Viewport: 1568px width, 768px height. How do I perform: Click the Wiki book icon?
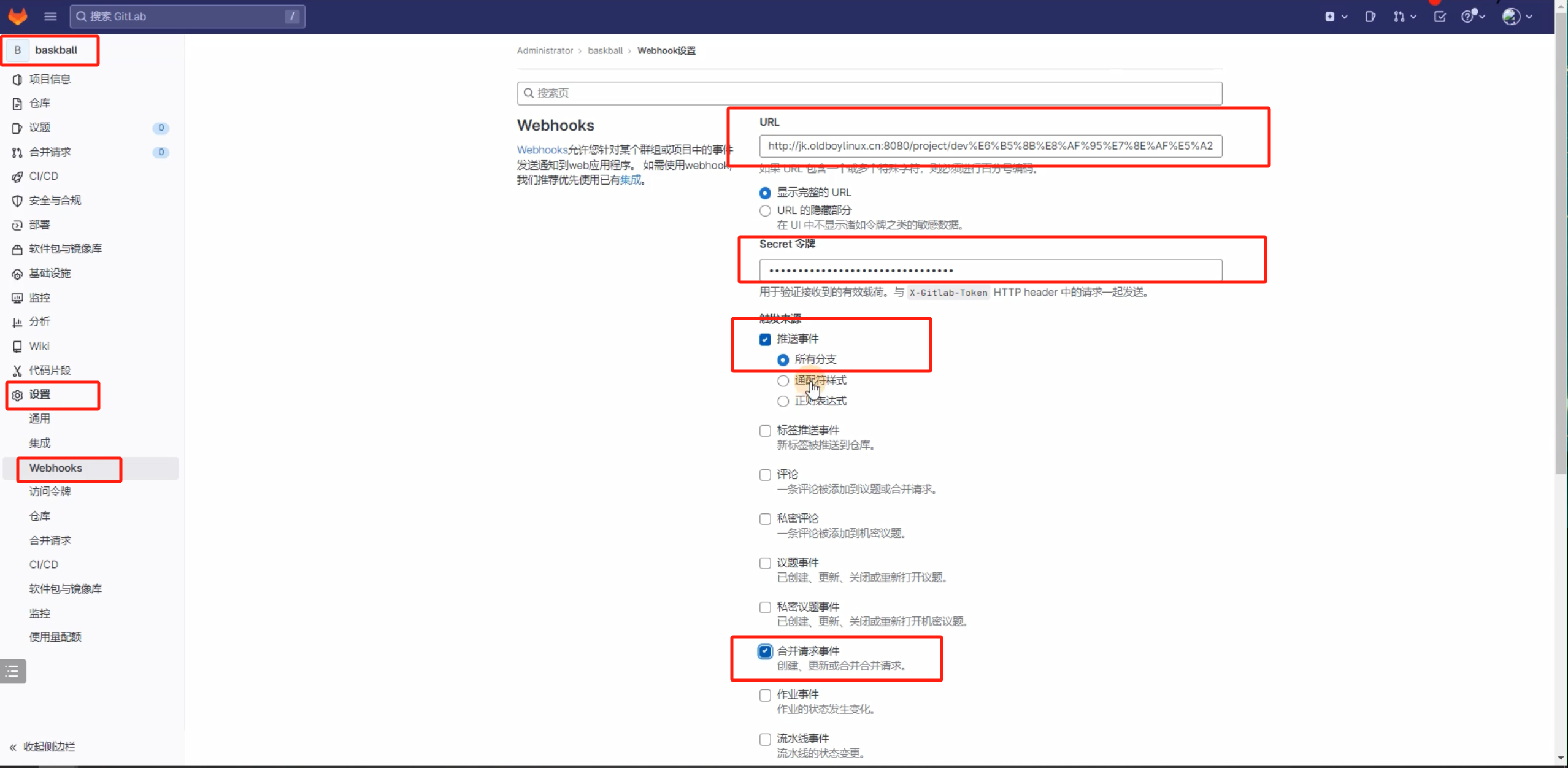17,347
